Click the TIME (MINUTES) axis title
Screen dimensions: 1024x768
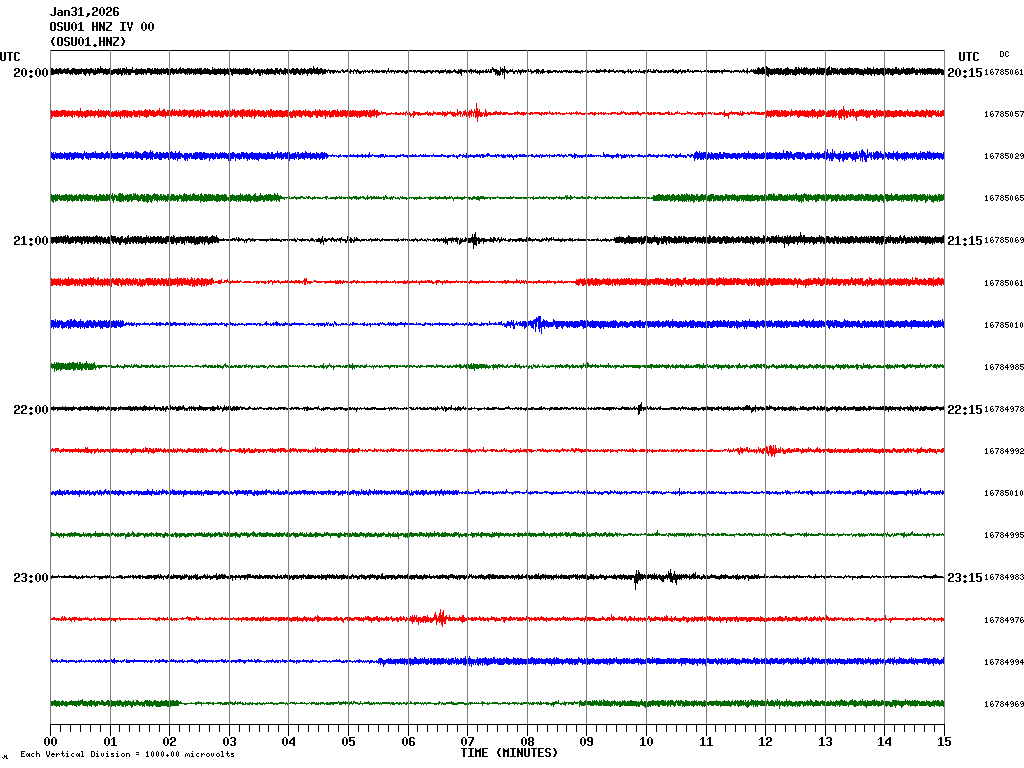pyautogui.click(x=509, y=752)
